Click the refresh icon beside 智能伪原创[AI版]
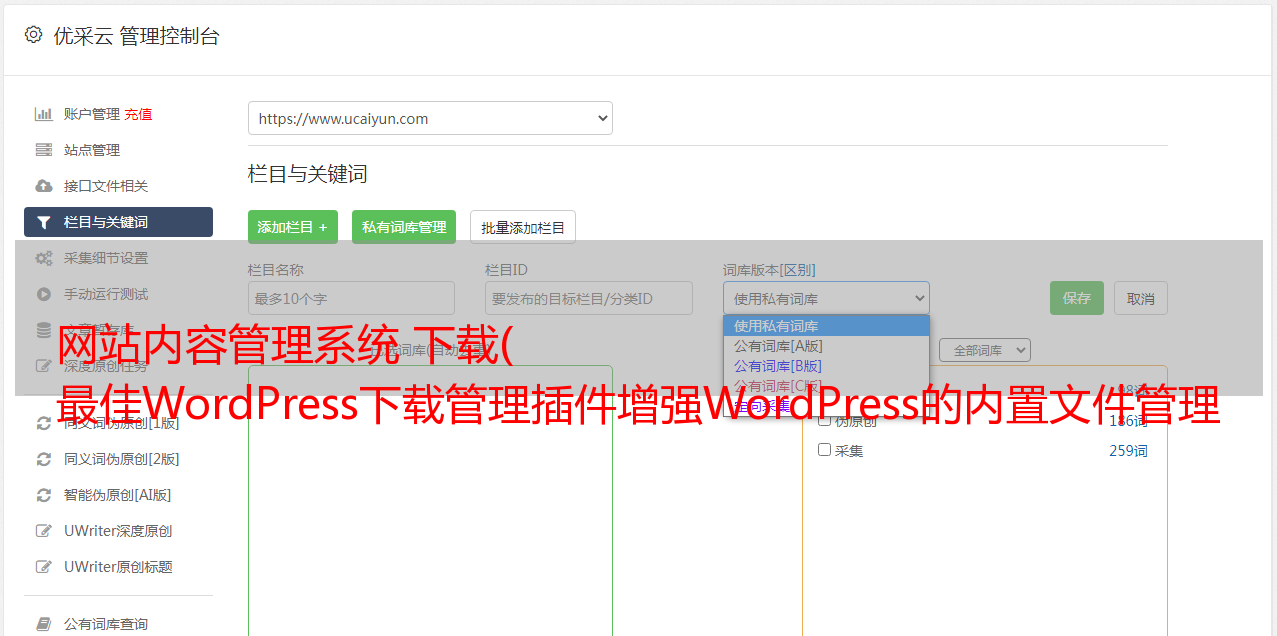Viewport: 1277px width, 636px height. pyautogui.click(x=44, y=495)
